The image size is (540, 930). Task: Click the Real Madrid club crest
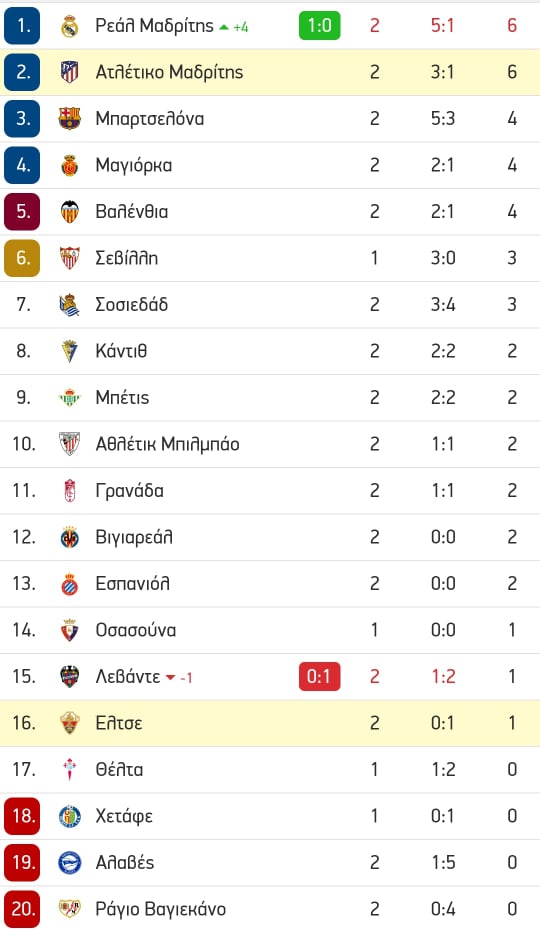(x=69, y=26)
